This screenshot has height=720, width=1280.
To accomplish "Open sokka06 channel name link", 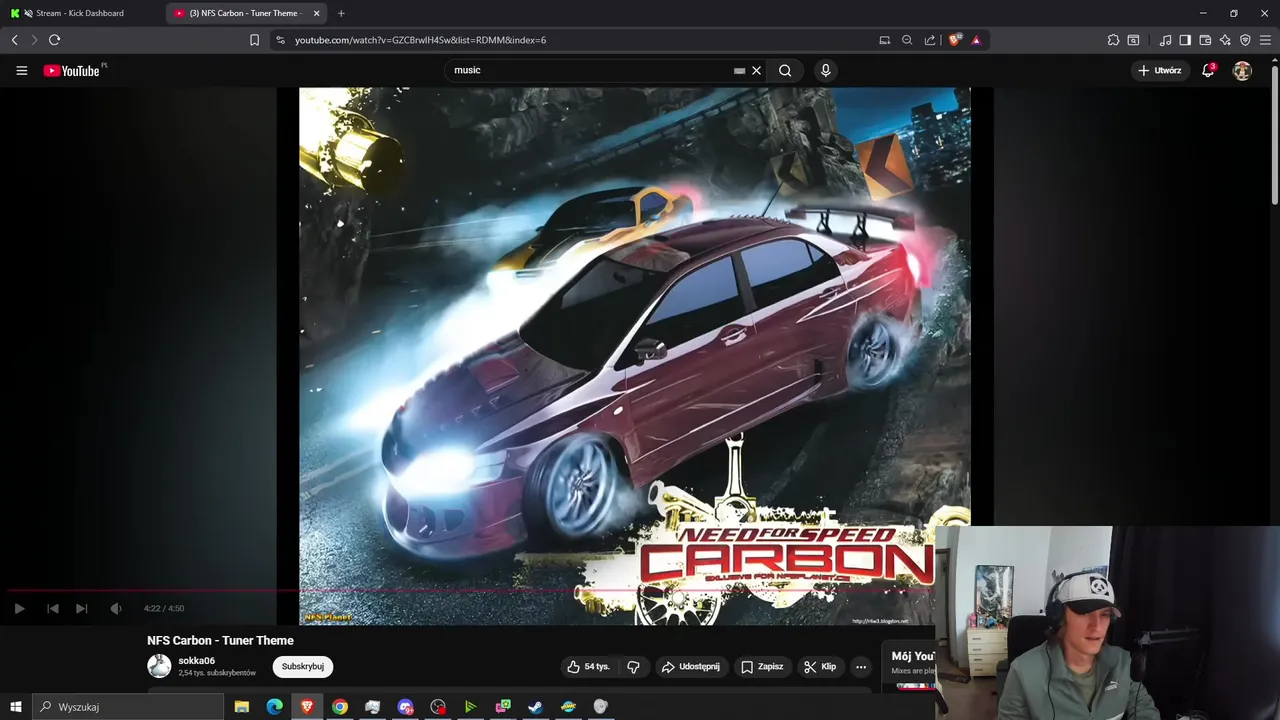I will click(x=197, y=661).
